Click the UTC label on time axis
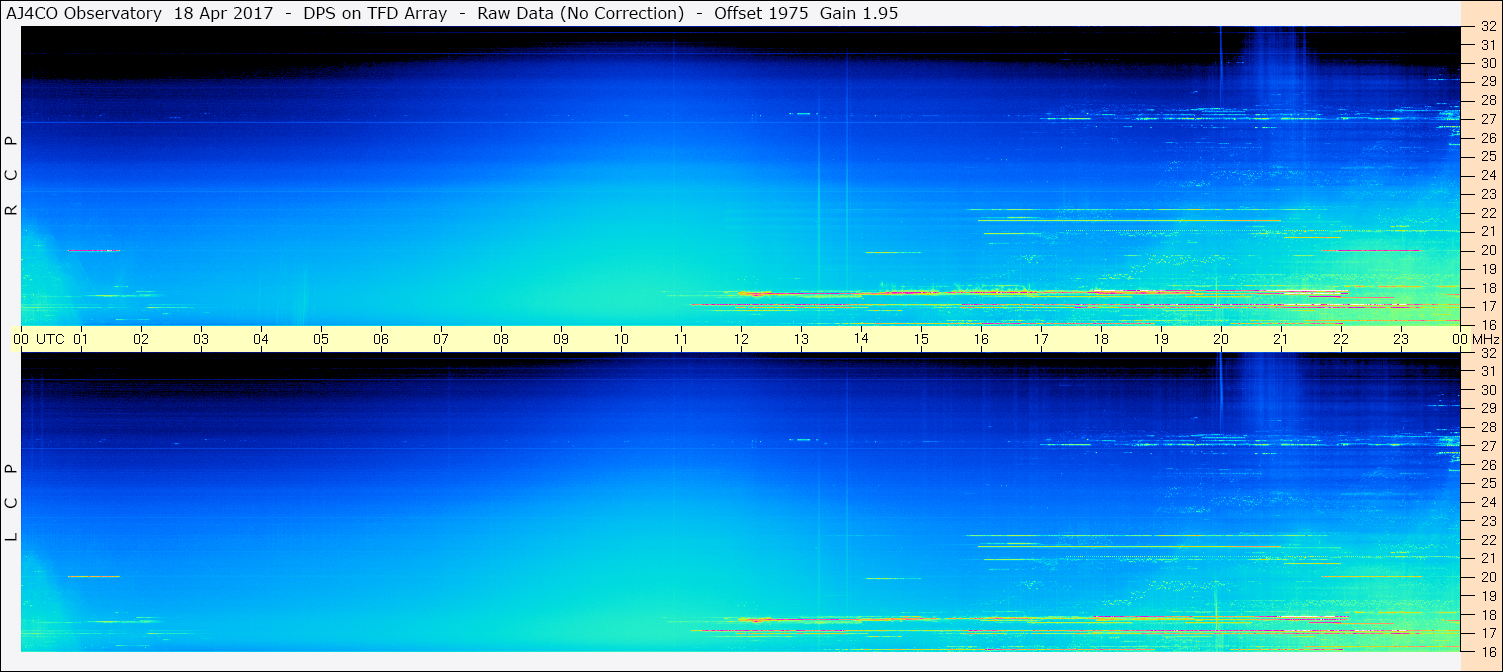 (x=50, y=339)
